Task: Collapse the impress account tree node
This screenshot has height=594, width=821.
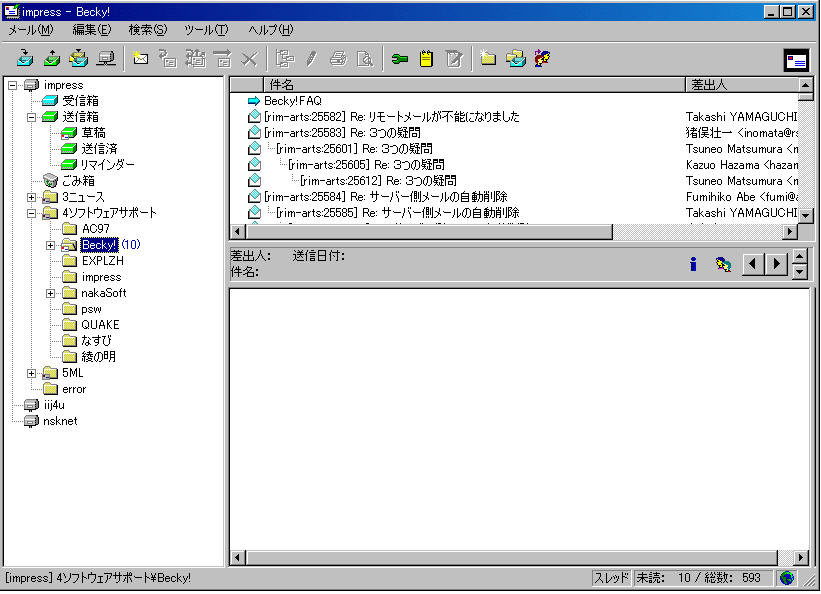Action: coord(13,85)
